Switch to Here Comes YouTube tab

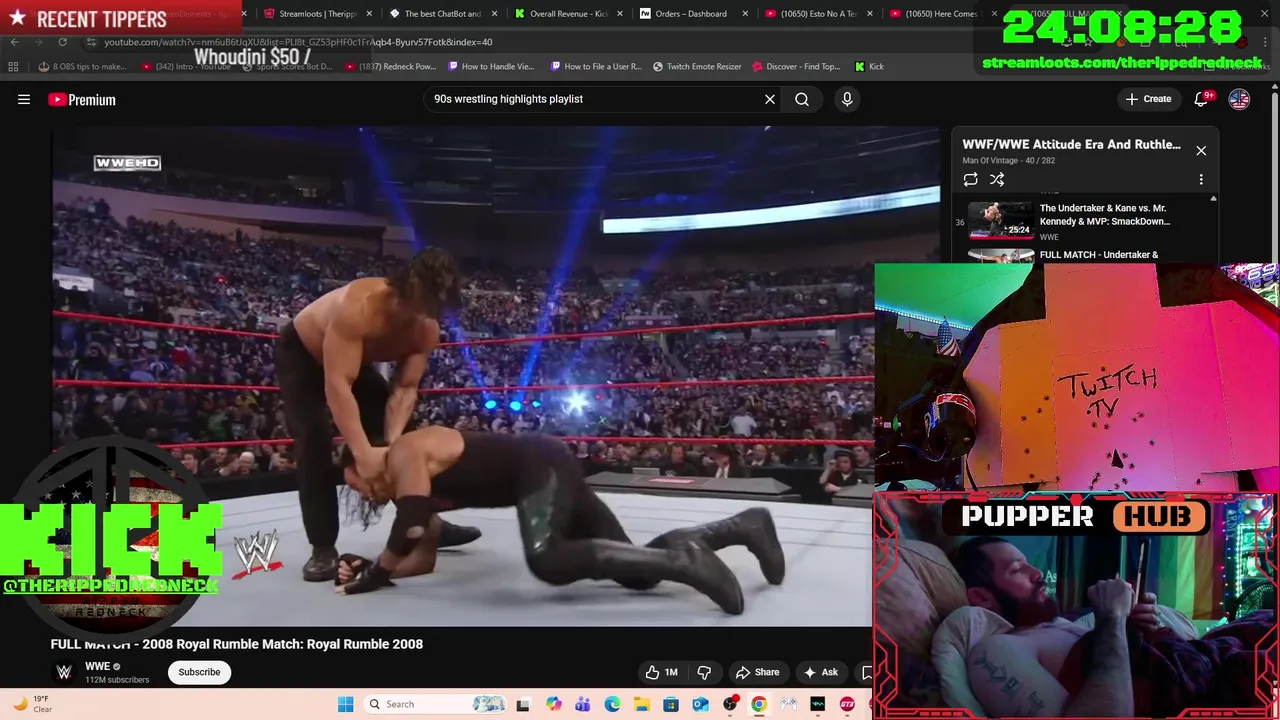point(942,14)
